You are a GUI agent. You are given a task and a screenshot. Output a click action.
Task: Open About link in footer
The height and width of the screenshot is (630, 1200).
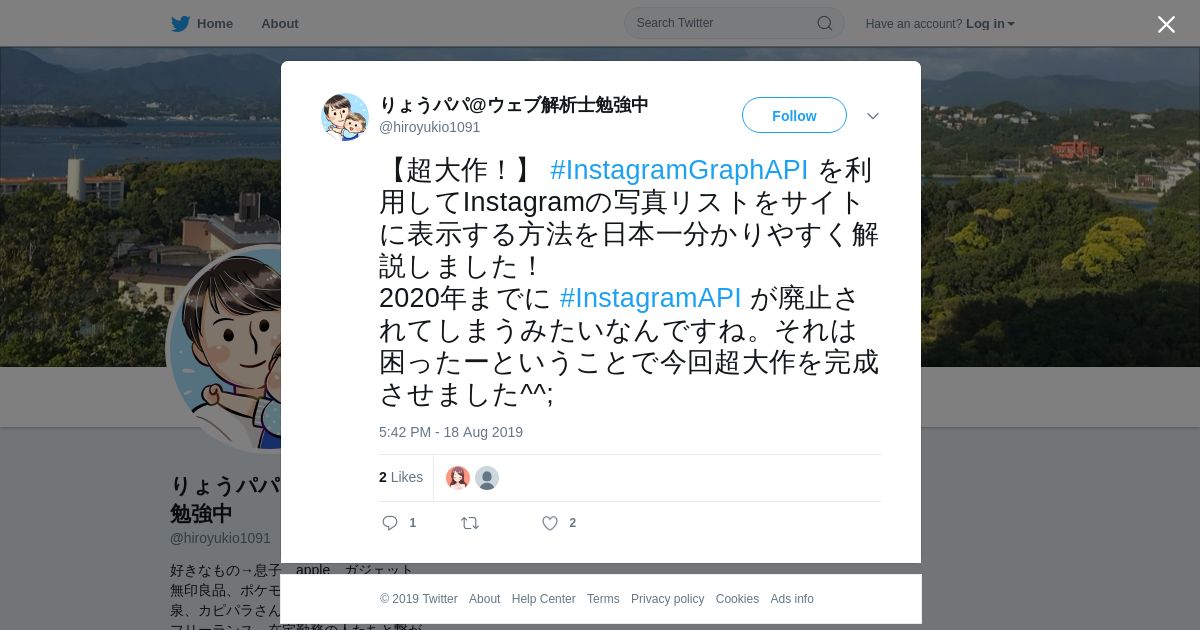[484, 599]
